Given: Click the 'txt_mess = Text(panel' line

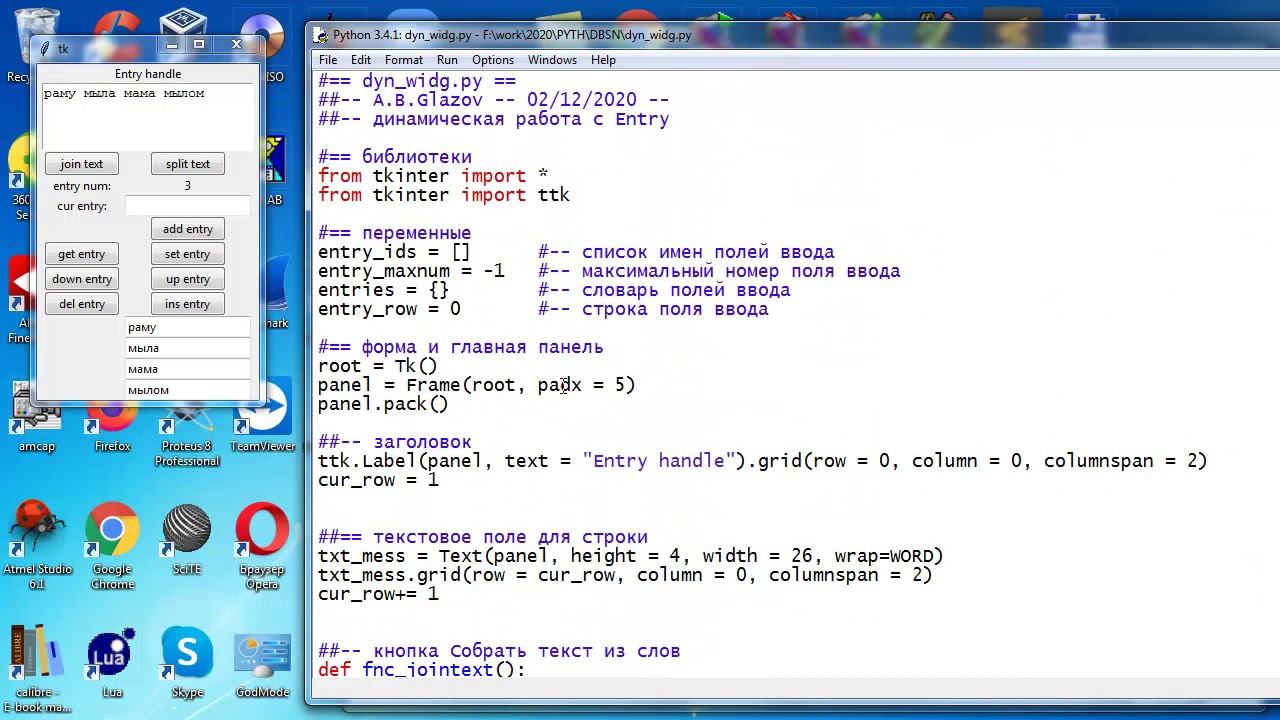Looking at the screenshot, I should (x=631, y=556).
